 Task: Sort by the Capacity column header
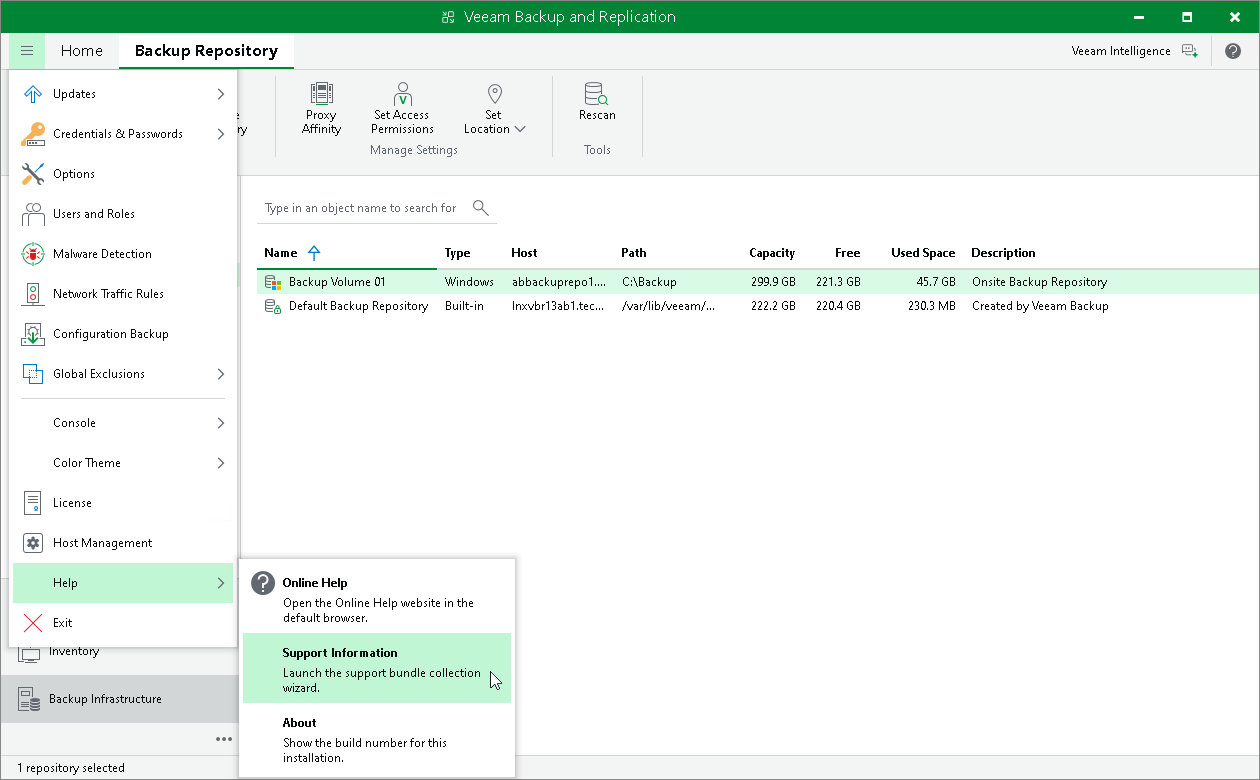[772, 253]
